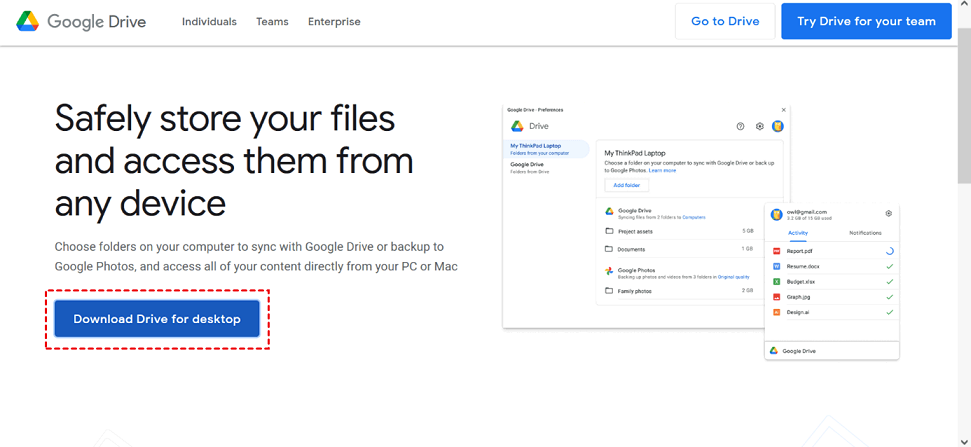The height and width of the screenshot is (447, 971).
Task: Open the Individuals menu
Action: tap(209, 22)
